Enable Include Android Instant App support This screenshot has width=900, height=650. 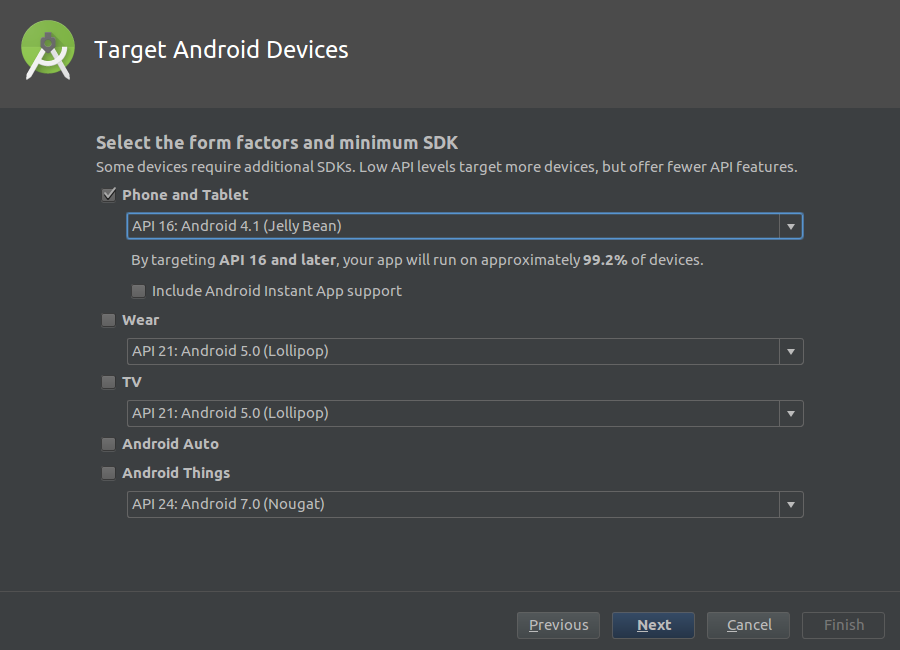pyautogui.click(x=138, y=291)
